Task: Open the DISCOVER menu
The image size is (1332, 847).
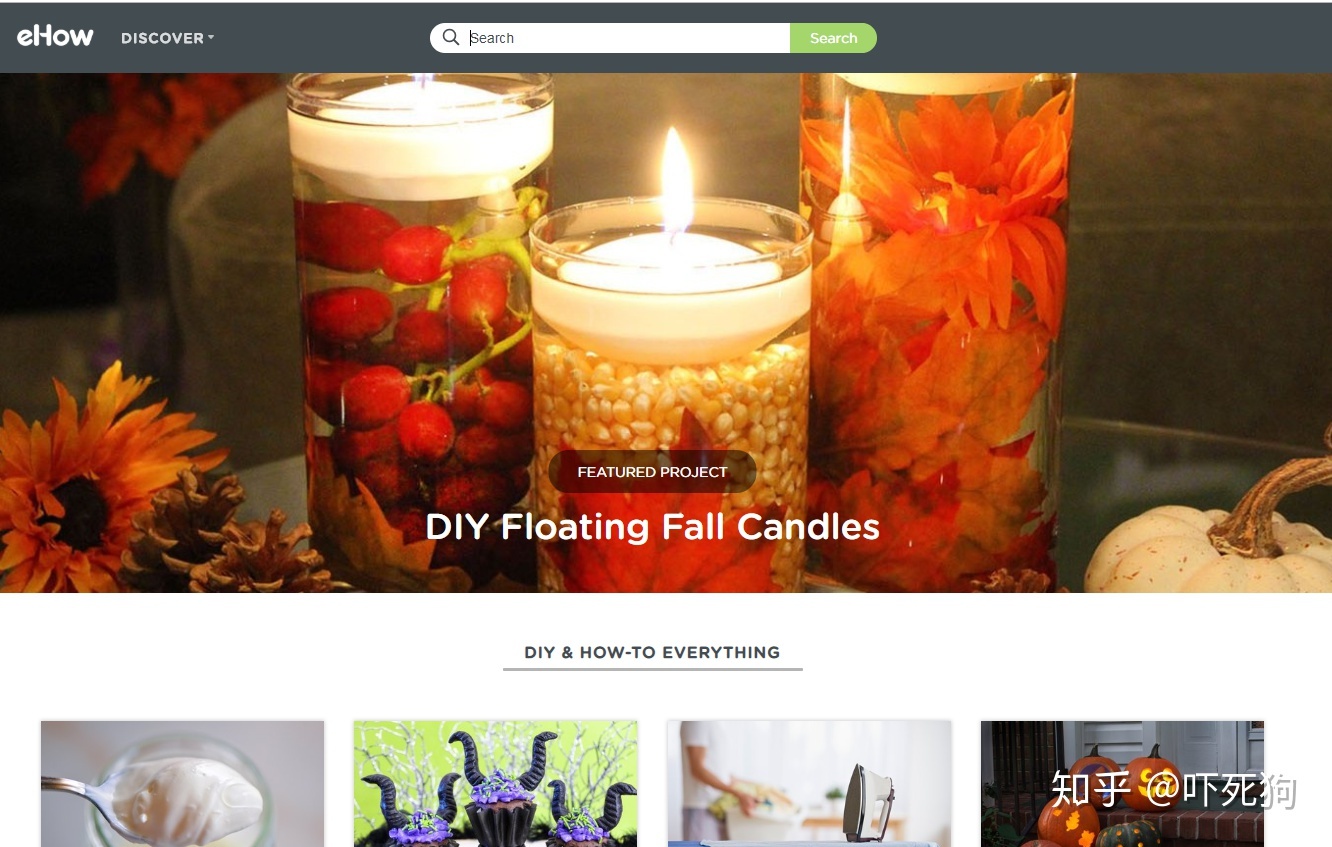Action: 167,38
